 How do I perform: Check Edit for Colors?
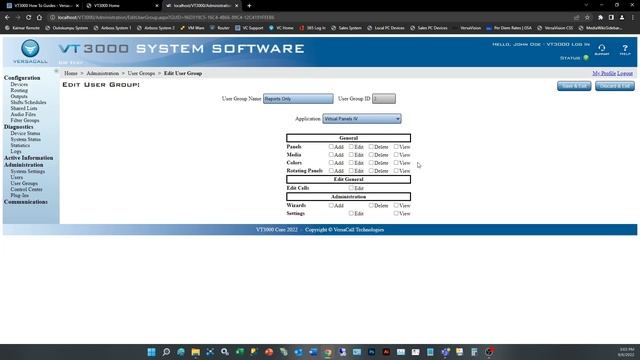tap(351, 162)
